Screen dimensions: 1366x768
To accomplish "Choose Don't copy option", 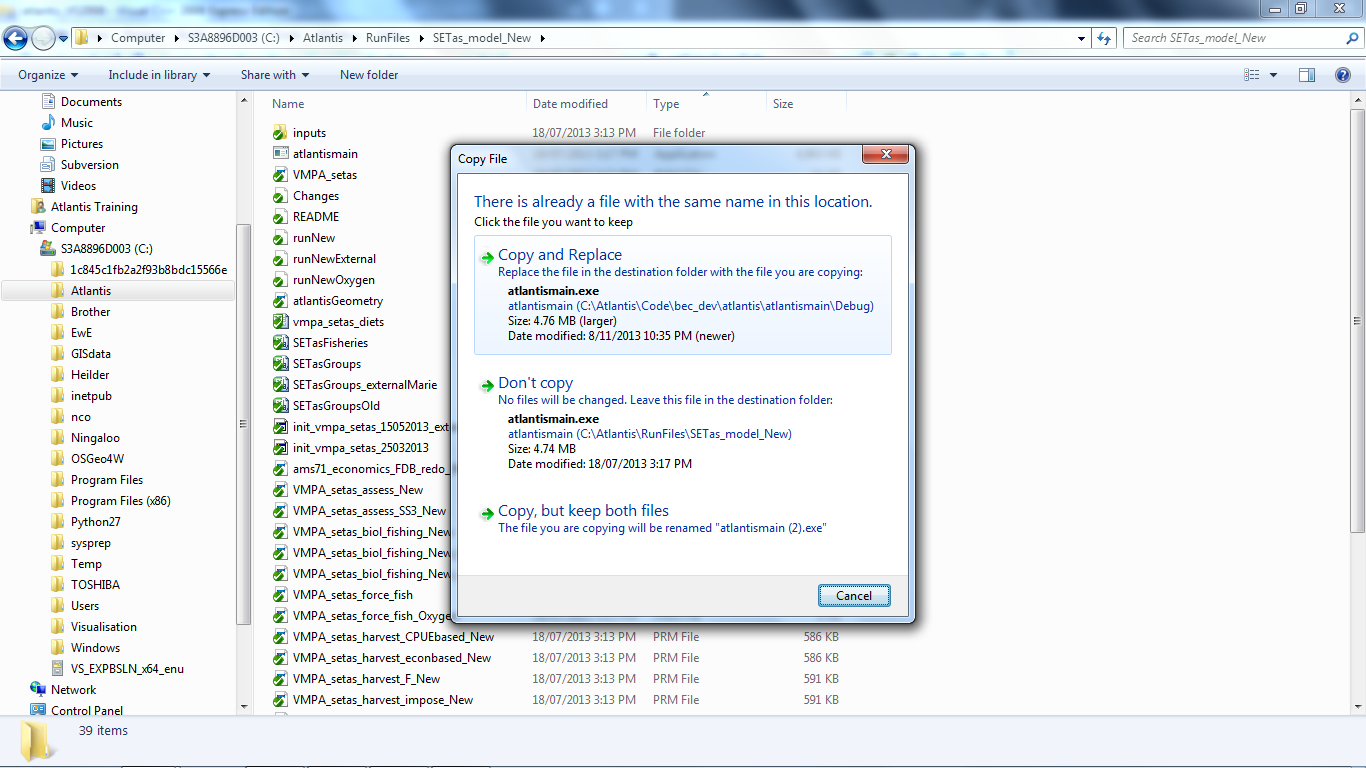I will point(535,383).
